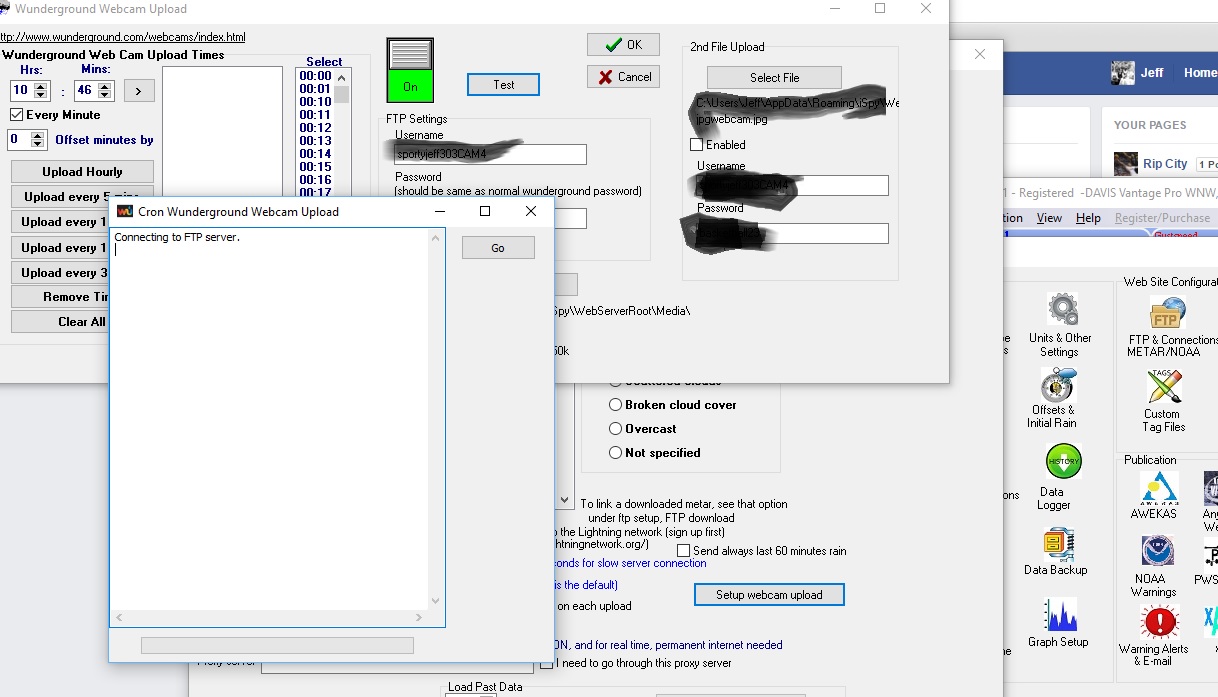
Task: Select 00:16 in the time list
Action: click(x=315, y=180)
